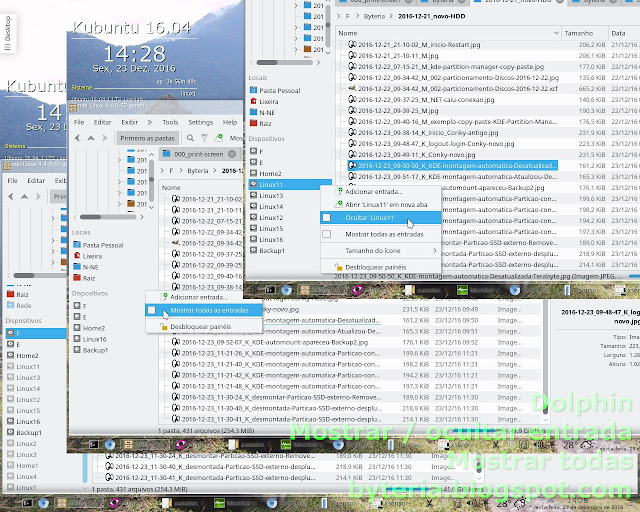Open the Exibir menu in the 000_print-screen window
Viewport: 640px width, 512px height.
(129, 122)
